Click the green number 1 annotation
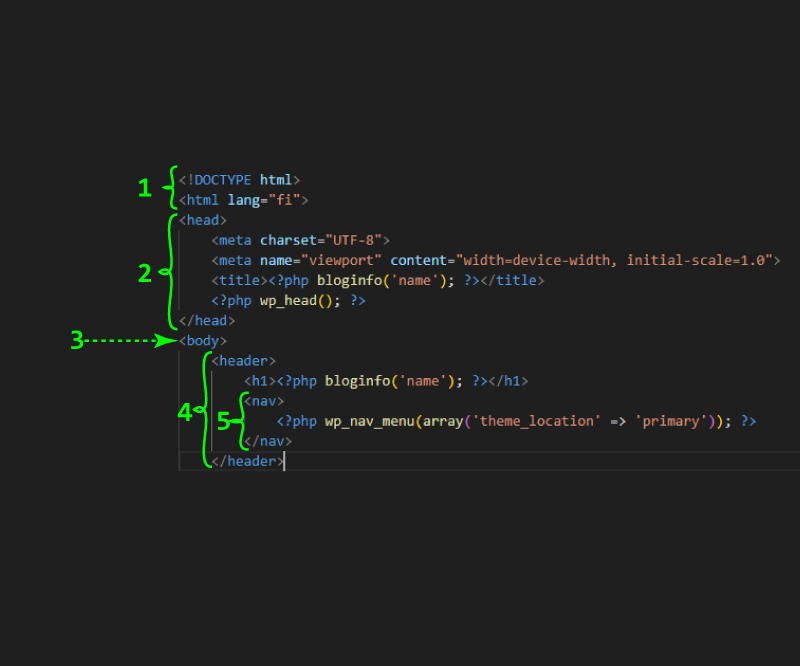The image size is (800, 666). click(145, 188)
